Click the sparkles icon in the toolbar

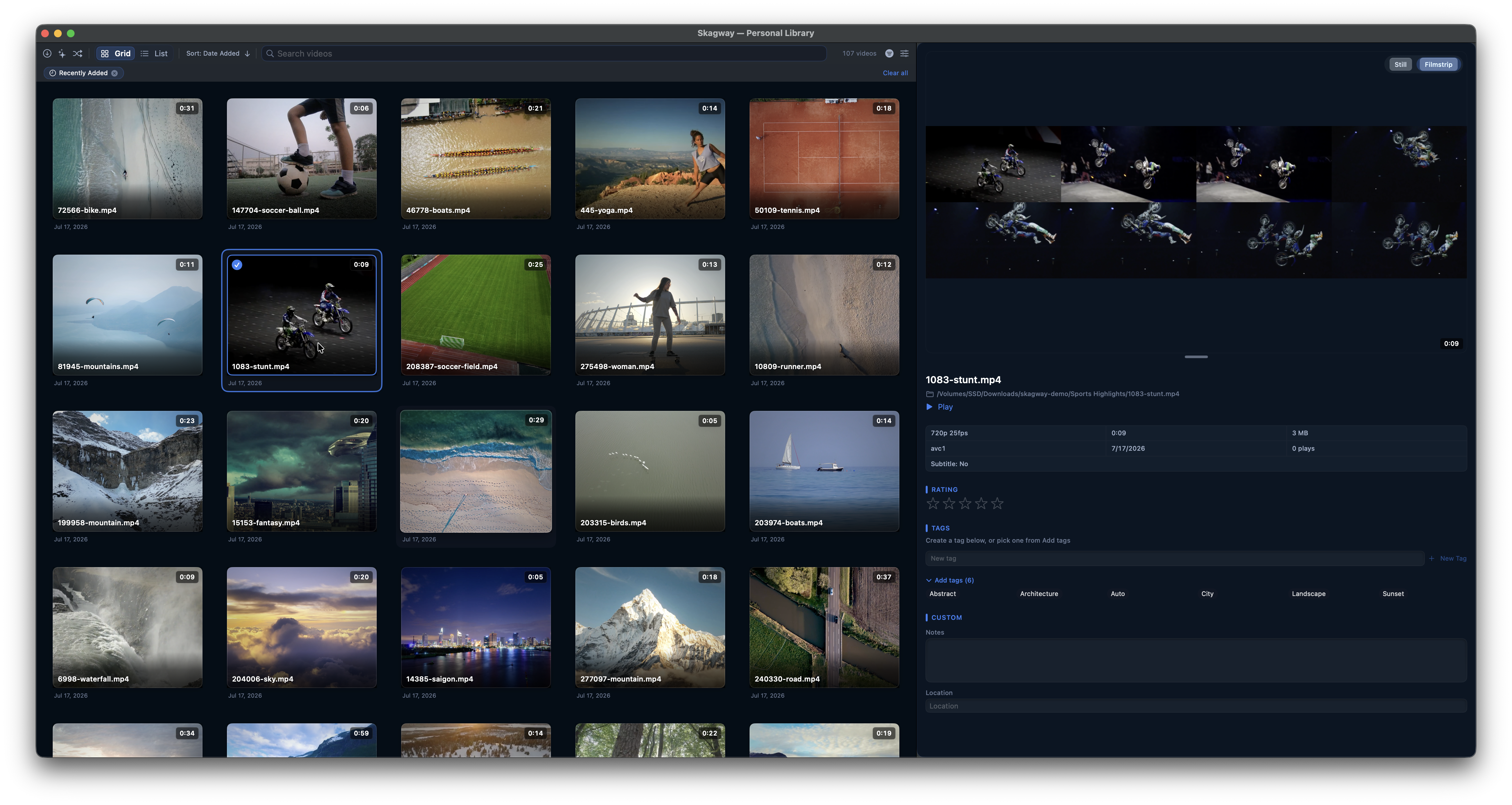coord(62,53)
